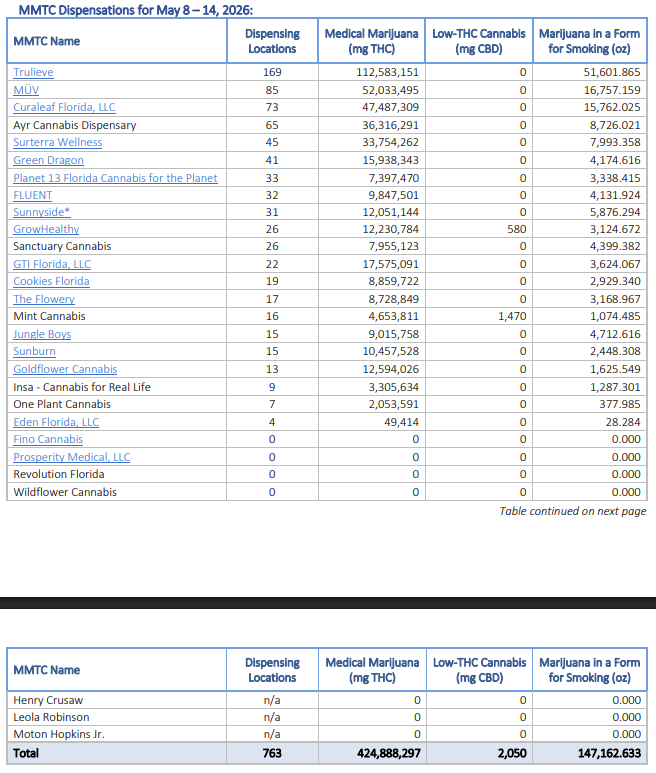Open the Eden Florida, LLC link
Screen dimensions: 656x773
click(x=56, y=422)
